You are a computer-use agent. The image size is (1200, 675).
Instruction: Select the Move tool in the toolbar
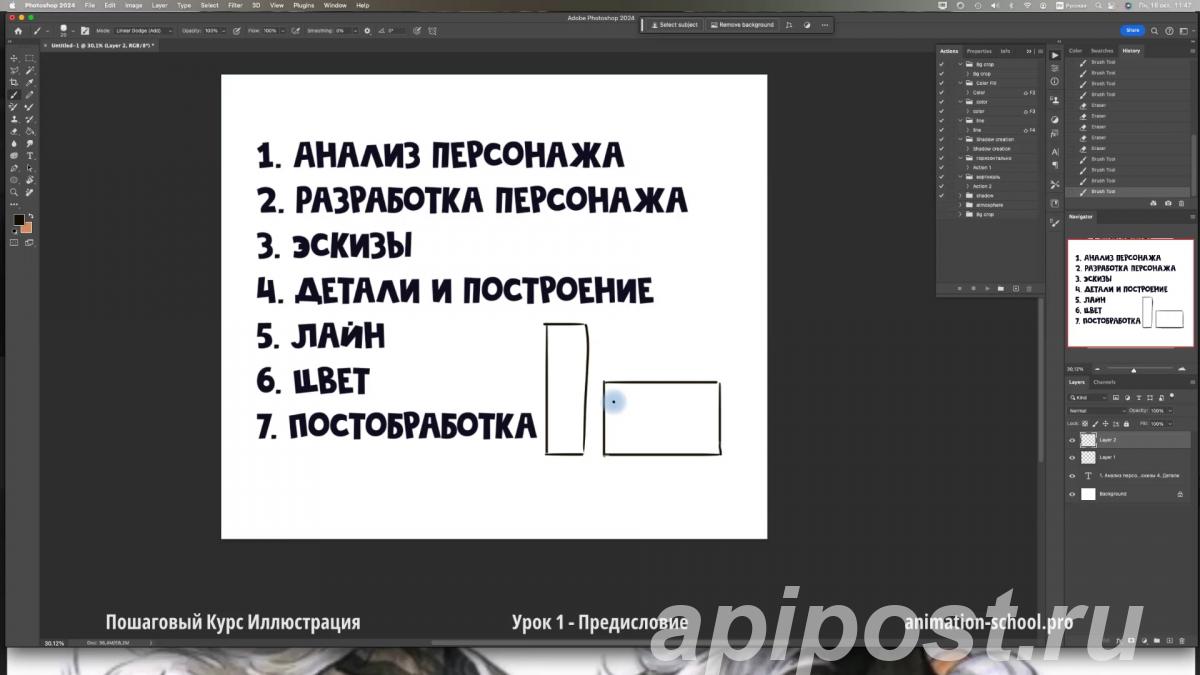14,58
